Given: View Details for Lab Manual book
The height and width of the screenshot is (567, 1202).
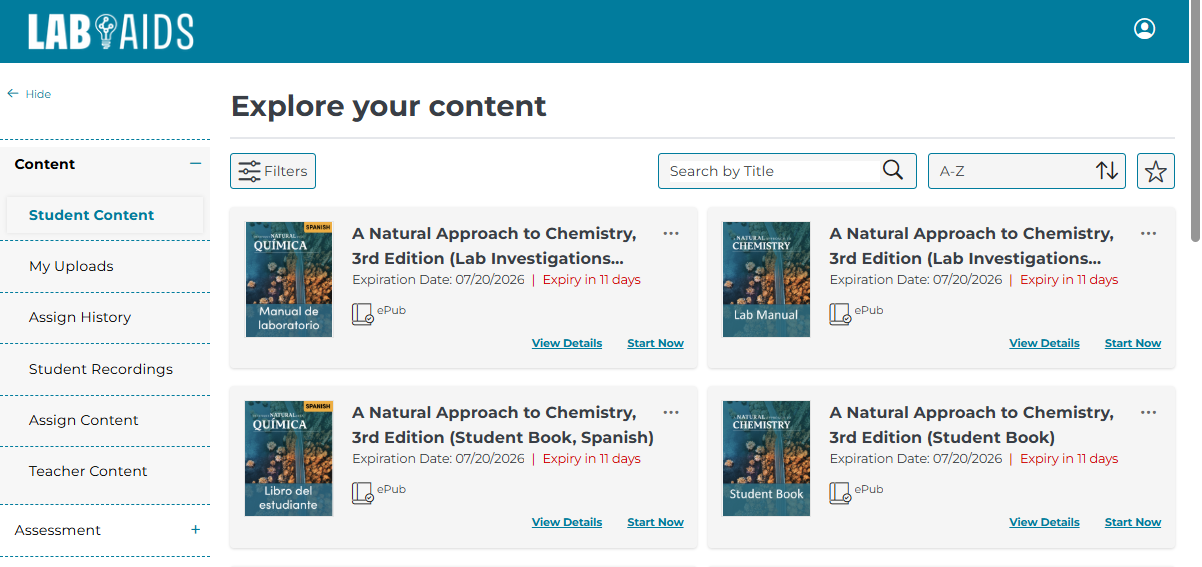Looking at the screenshot, I should 1045,343.
